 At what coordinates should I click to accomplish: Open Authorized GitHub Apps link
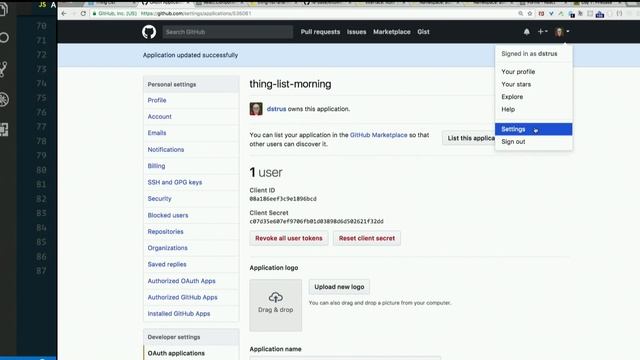(182, 297)
